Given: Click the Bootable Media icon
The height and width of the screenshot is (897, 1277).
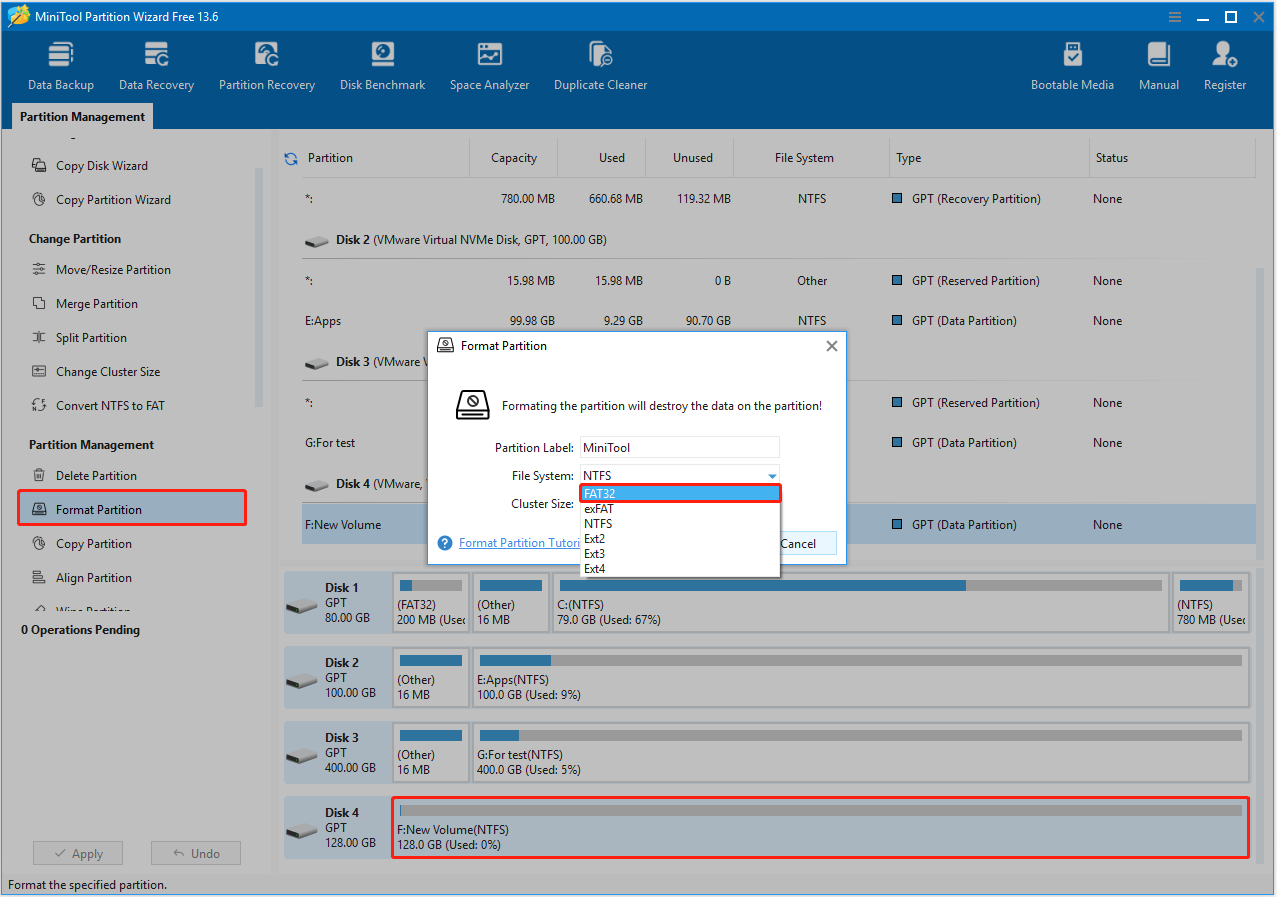Looking at the screenshot, I should (x=1072, y=54).
